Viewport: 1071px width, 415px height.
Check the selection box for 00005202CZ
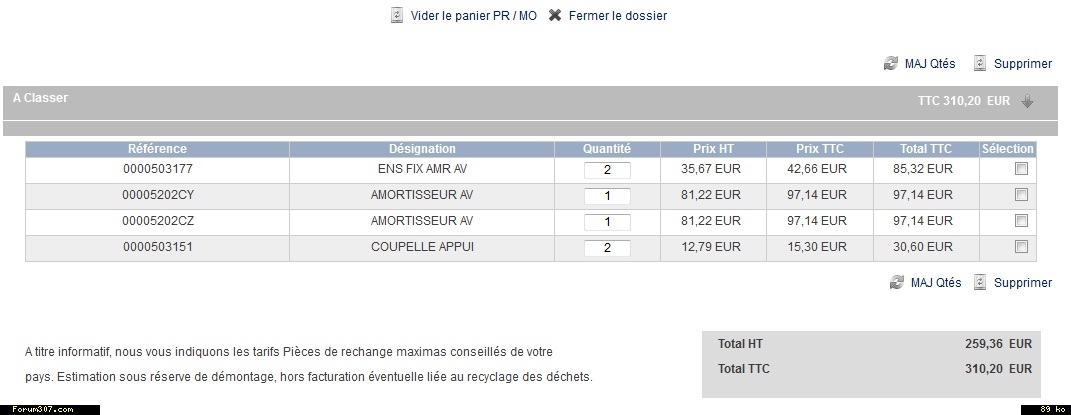click(x=1021, y=221)
